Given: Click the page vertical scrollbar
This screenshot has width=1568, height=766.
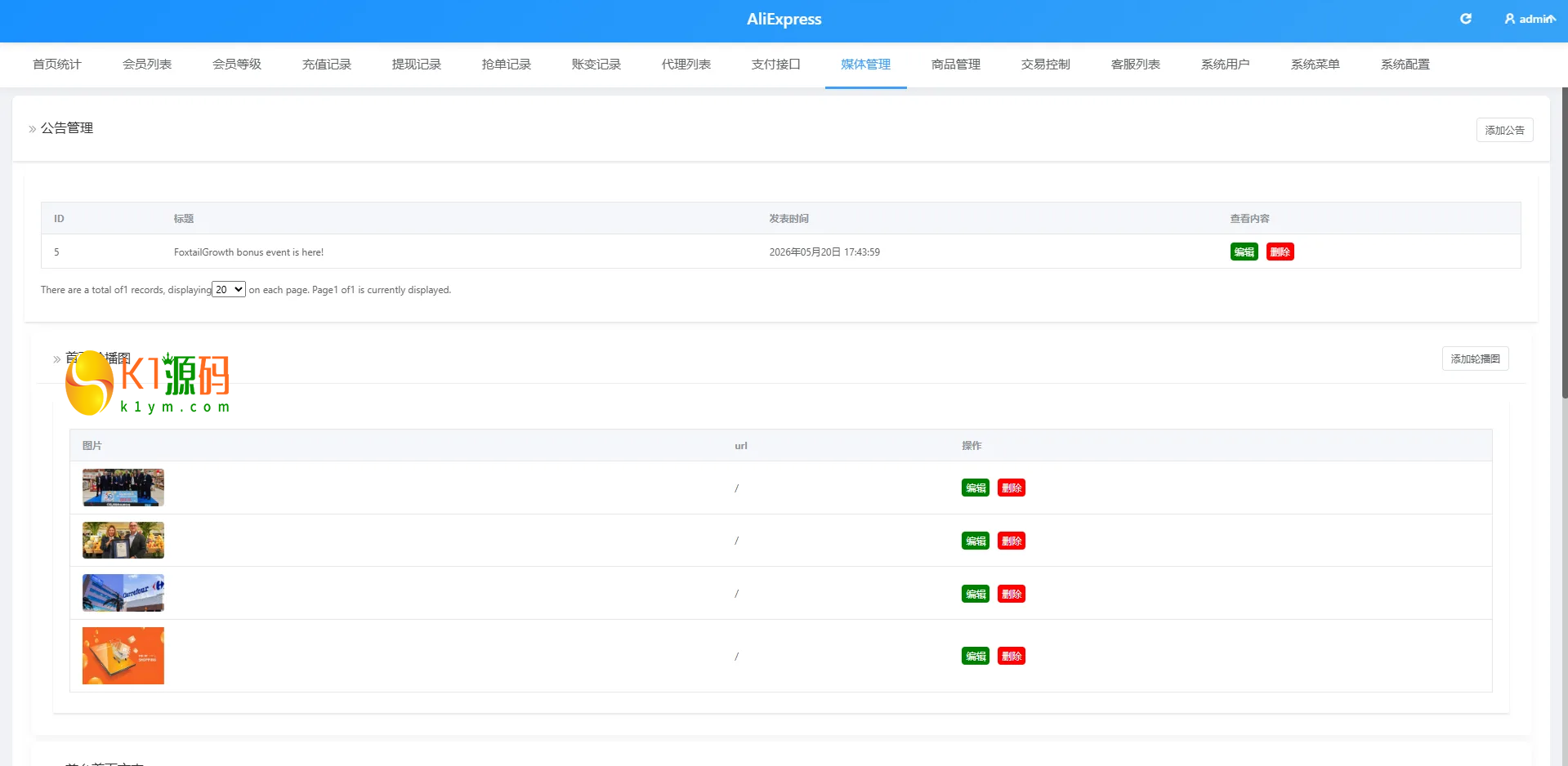Looking at the screenshot, I should pyautogui.click(x=1565, y=243).
